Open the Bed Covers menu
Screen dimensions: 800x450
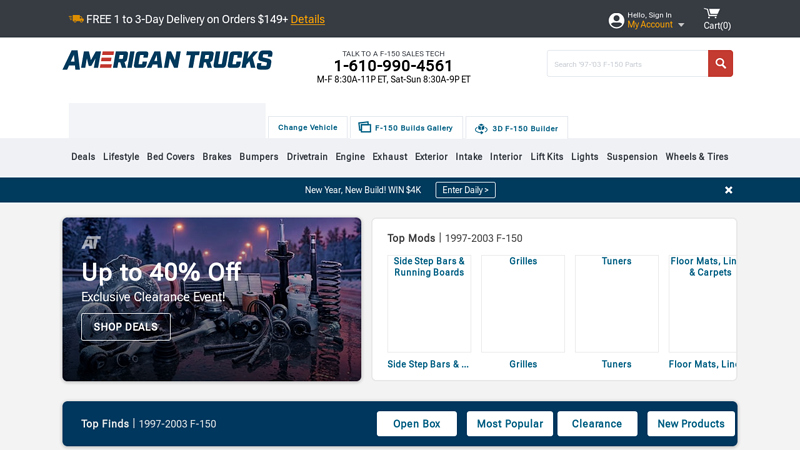coord(170,157)
